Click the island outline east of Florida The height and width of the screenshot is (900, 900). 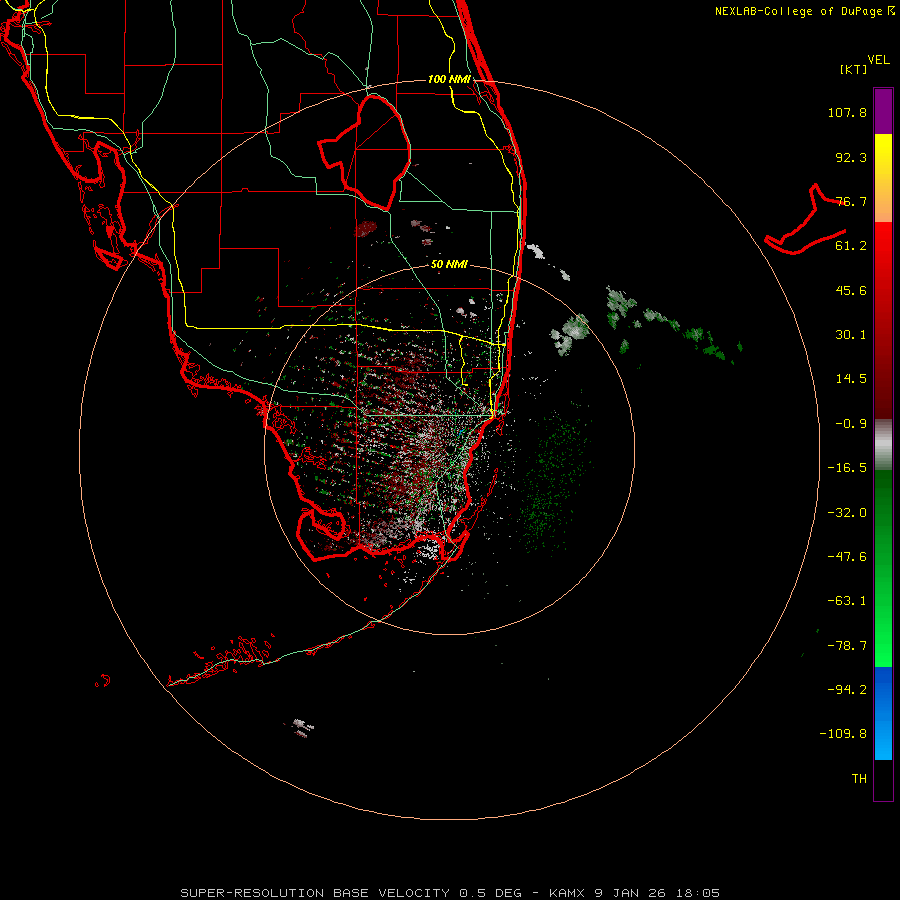pos(806,220)
